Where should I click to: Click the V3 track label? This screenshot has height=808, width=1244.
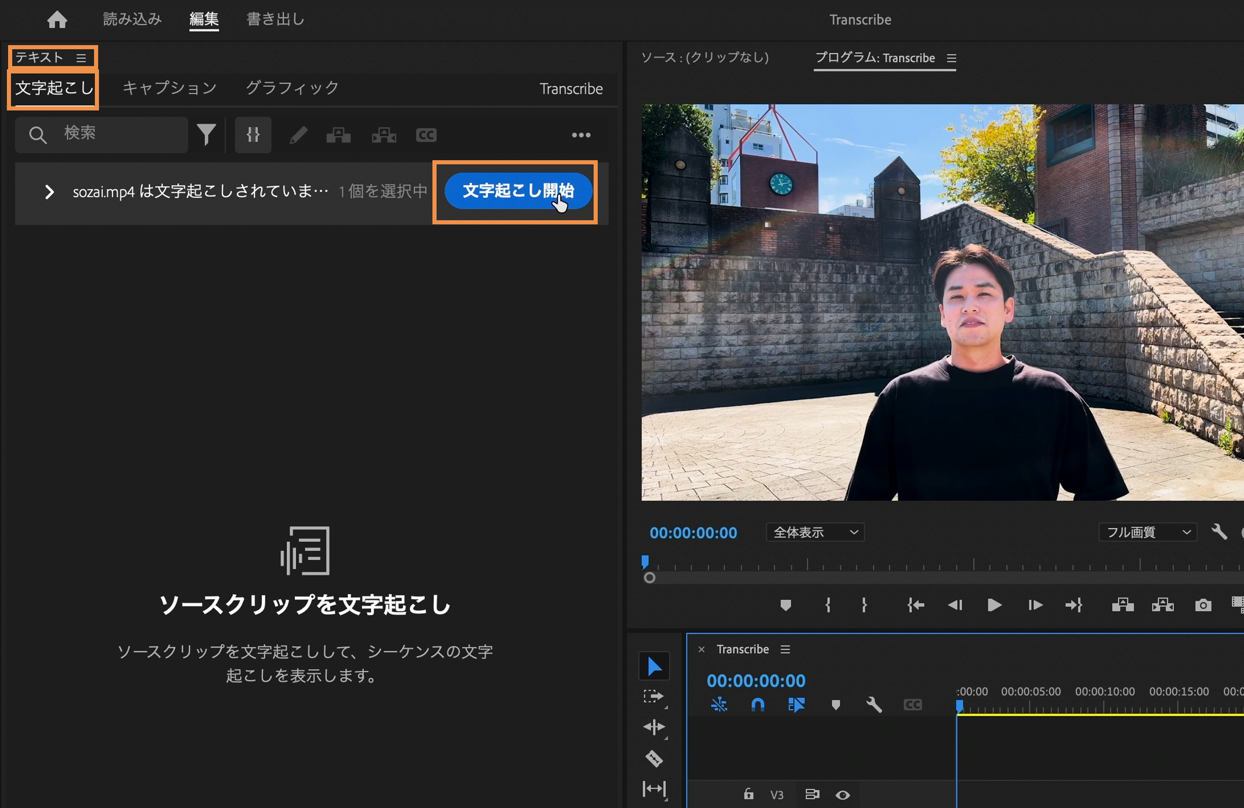(777, 795)
